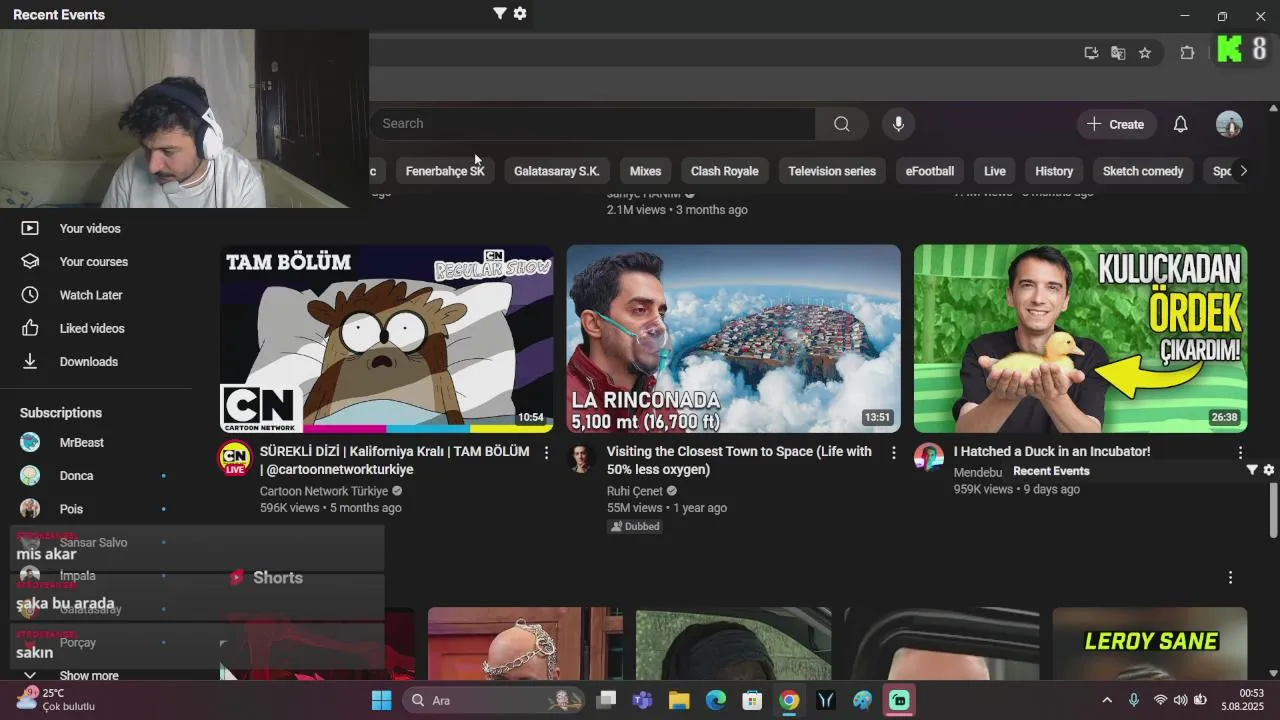Open Recent Events settings gear in title bar
This screenshot has width=1280, height=720.
pos(520,13)
